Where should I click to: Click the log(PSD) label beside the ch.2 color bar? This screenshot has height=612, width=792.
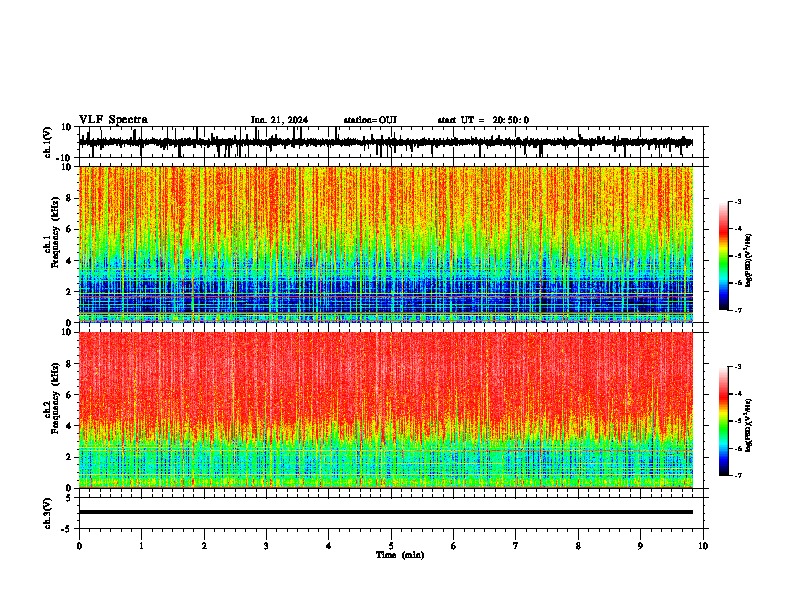pyautogui.click(x=749, y=426)
